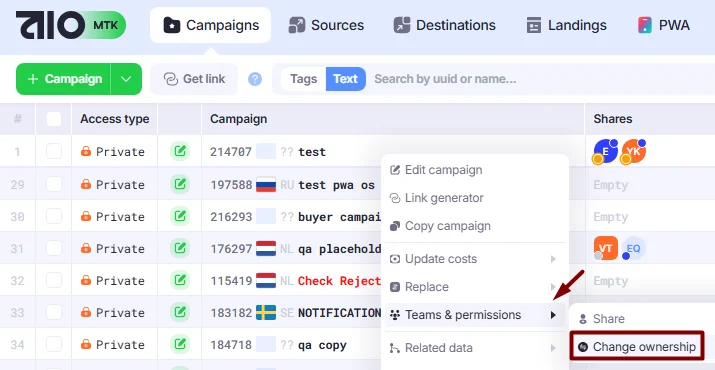Click campaign name 'test pwa os'
715x370 pixels.
point(337,185)
